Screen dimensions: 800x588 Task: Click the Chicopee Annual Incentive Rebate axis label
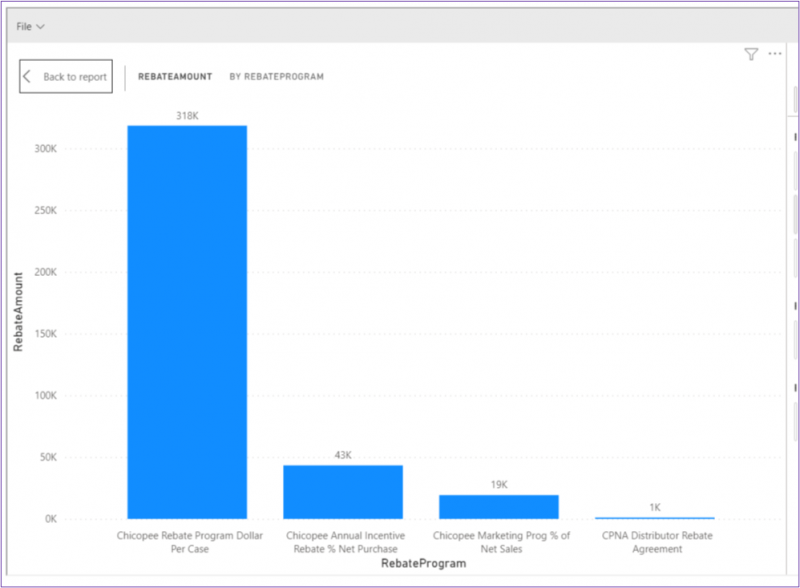[x=343, y=542]
